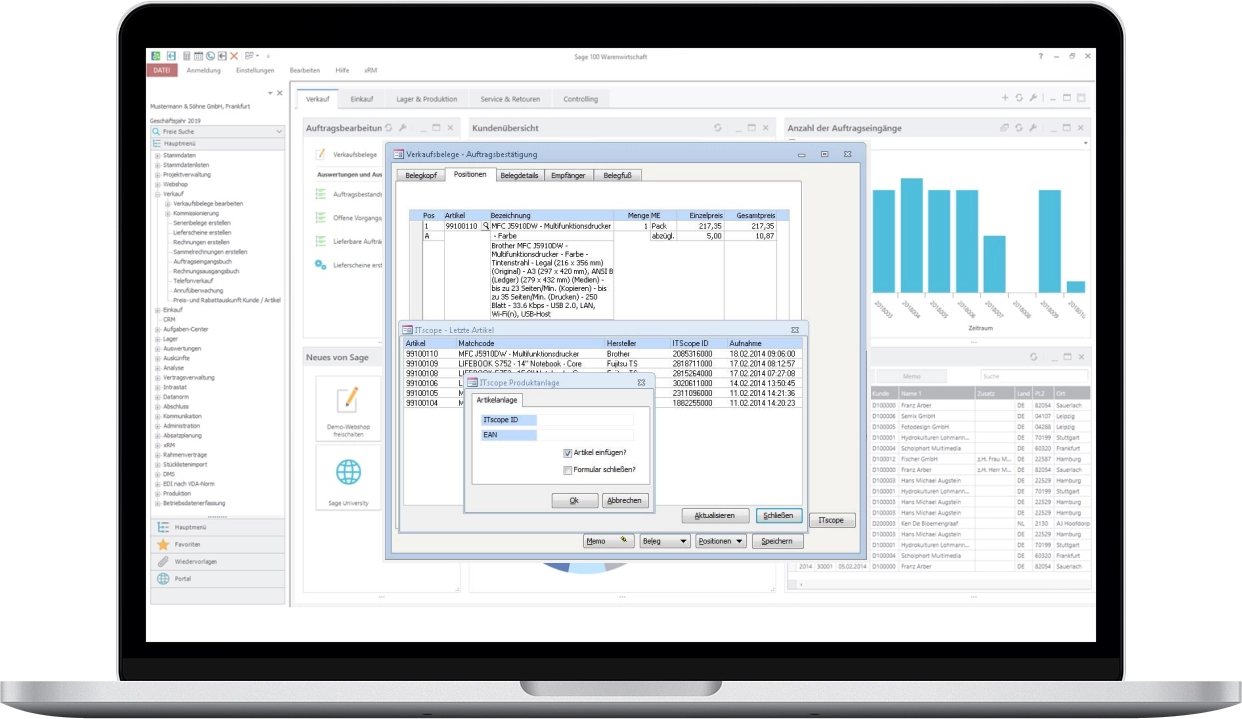Add a new dashboard element with the plus icon
Image resolution: width=1242 pixels, height=719 pixels.
1005,98
